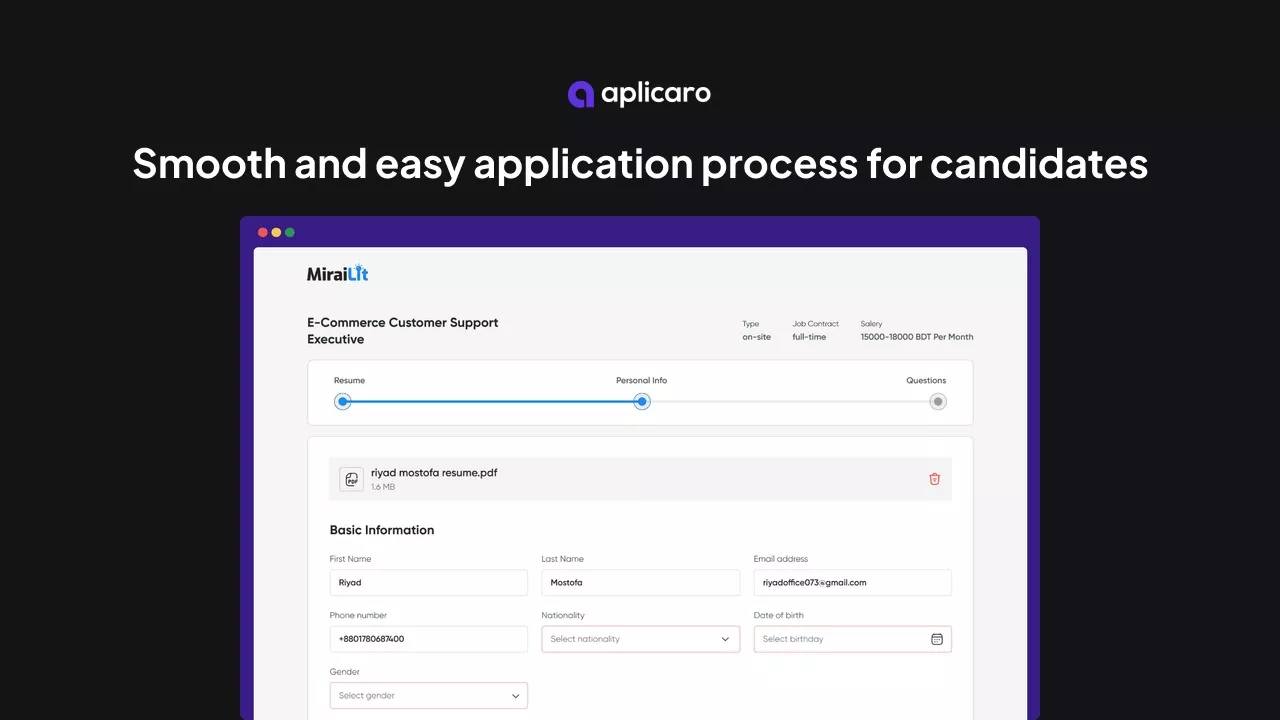The width and height of the screenshot is (1280, 720).
Task: Select the Questions step circle
Action: (x=937, y=402)
